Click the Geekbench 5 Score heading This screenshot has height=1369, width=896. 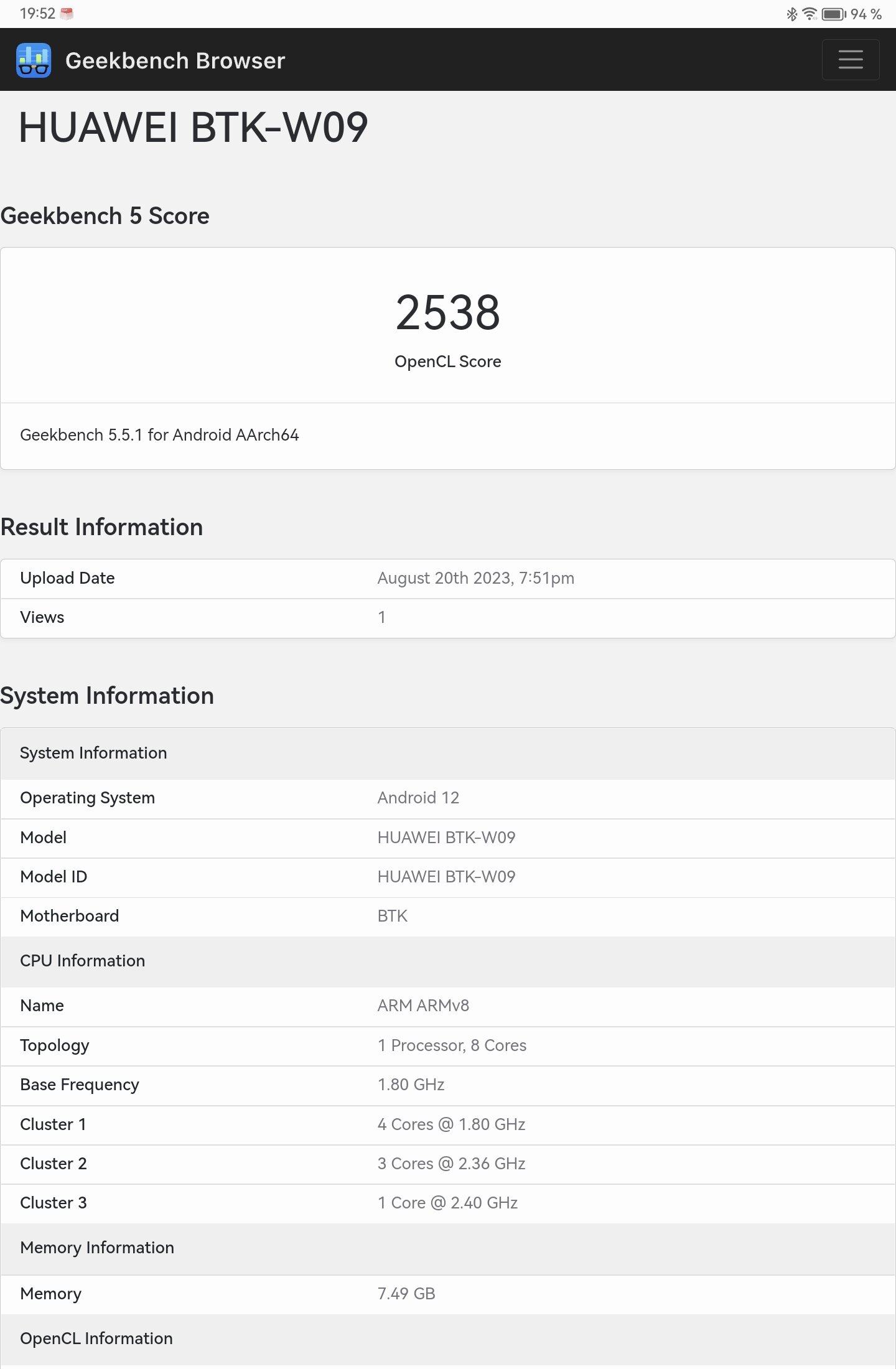pos(105,216)
